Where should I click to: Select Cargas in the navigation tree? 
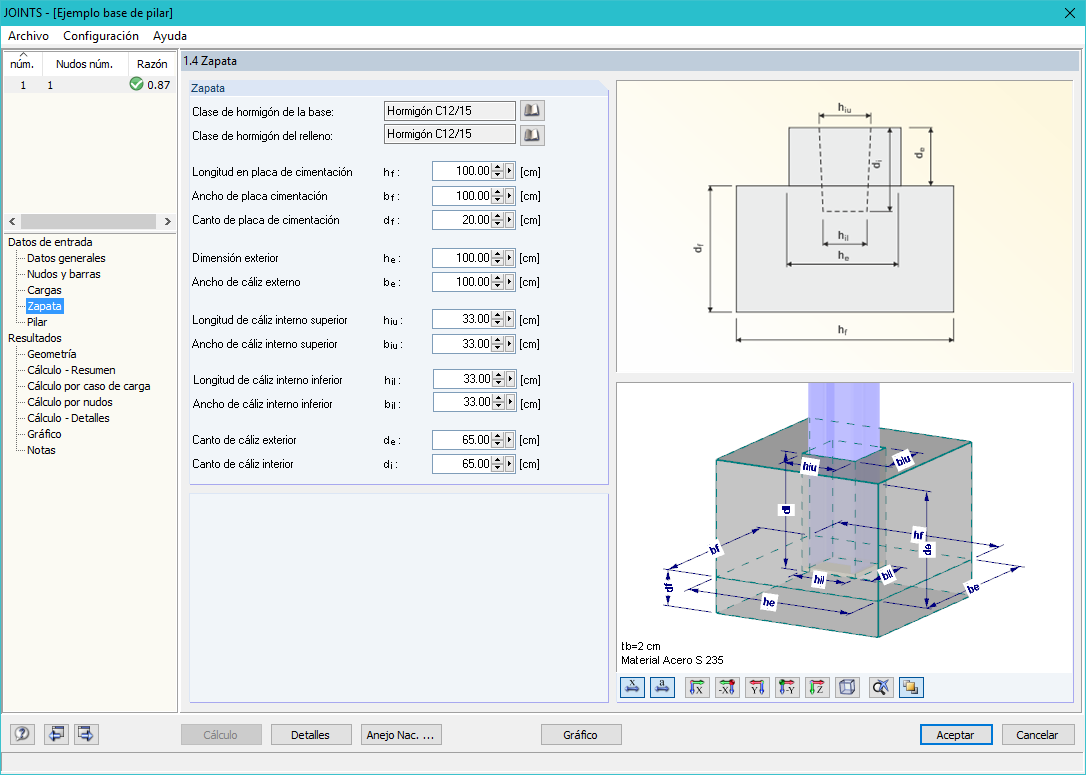44,290
